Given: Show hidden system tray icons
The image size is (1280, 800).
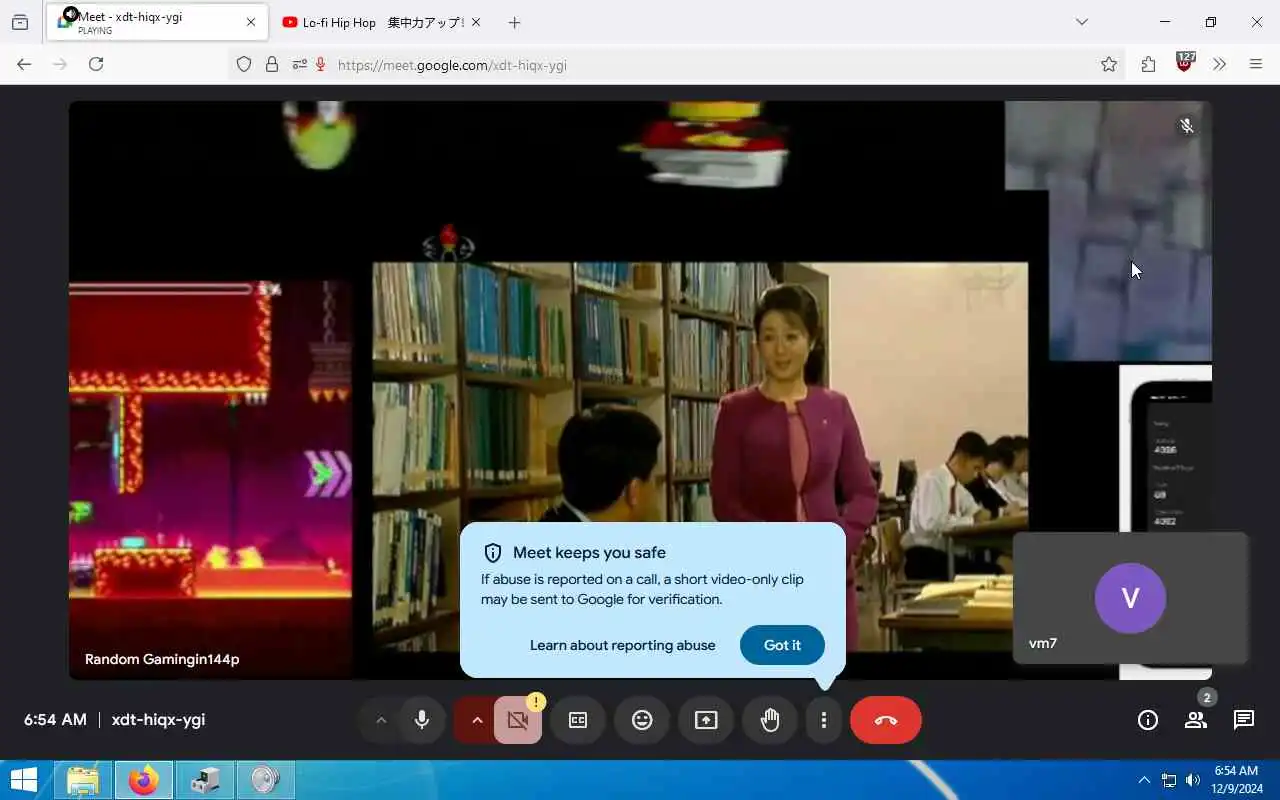Looking at the screenshot, I should pyautogui.click(x=1145, y=780).
